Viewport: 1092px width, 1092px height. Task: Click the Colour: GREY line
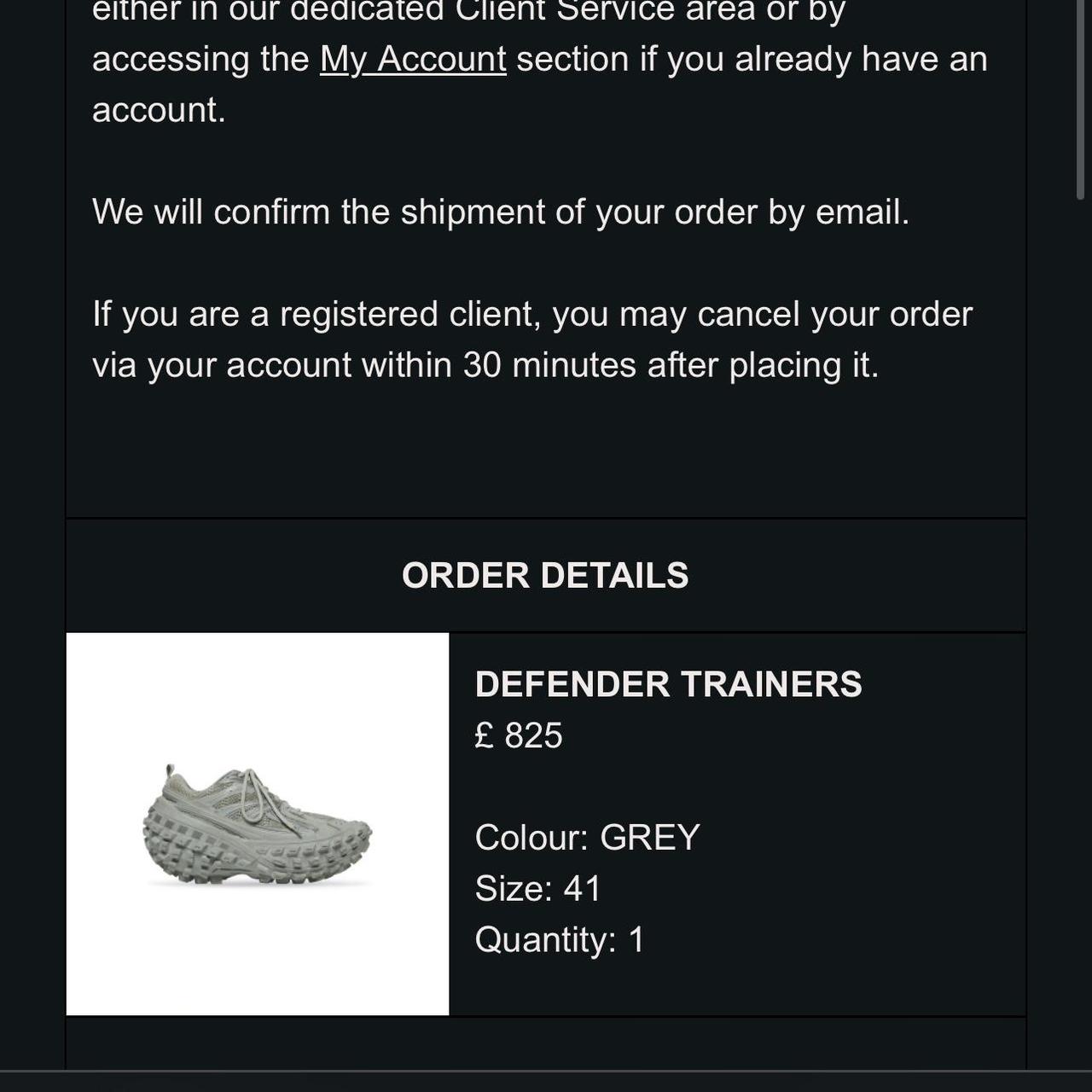587,838
